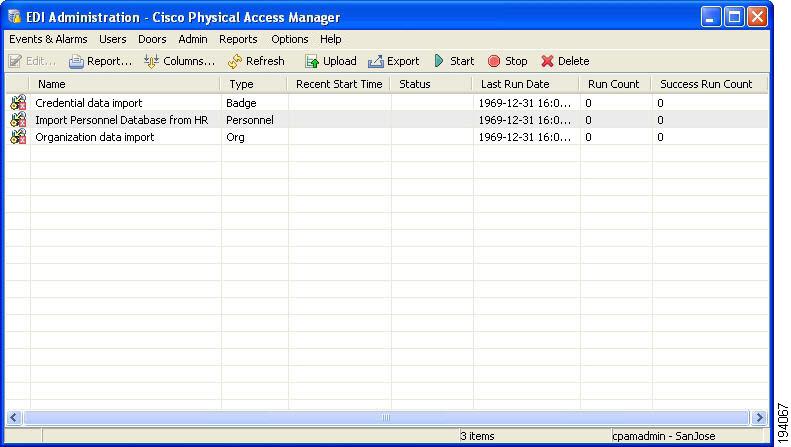791x447 pixels.
Task: Click the Delete button label
Action: pos(574,61)
